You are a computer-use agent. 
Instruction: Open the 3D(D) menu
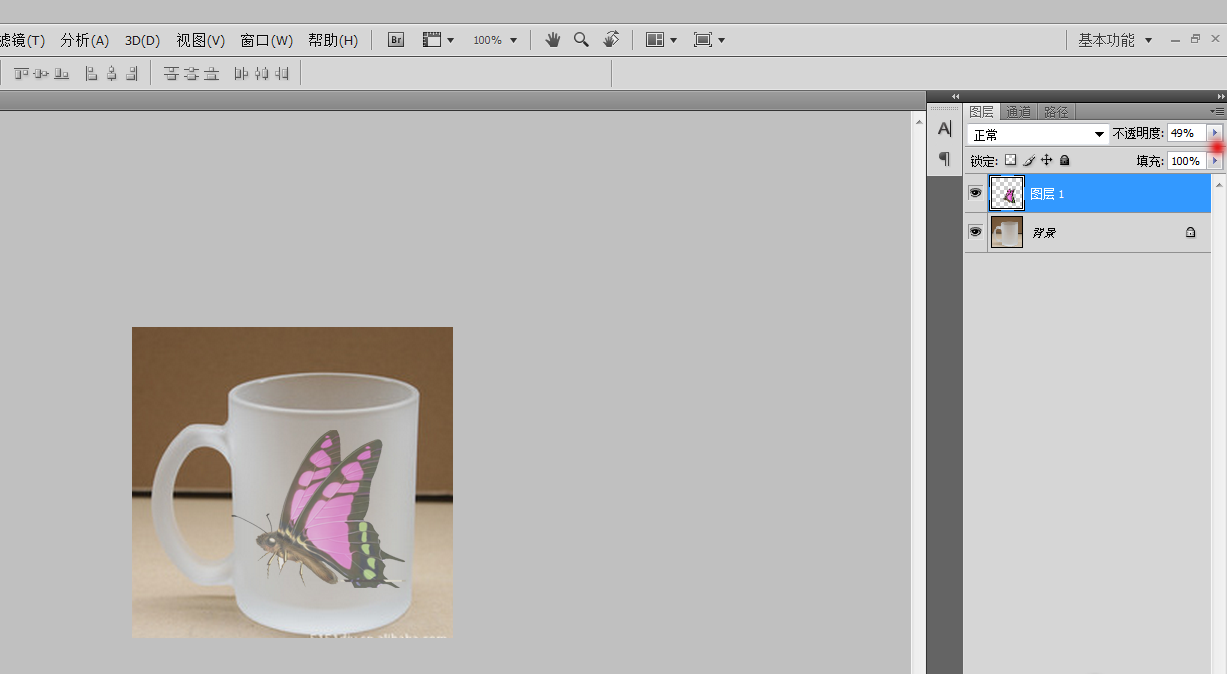point(142,40)
